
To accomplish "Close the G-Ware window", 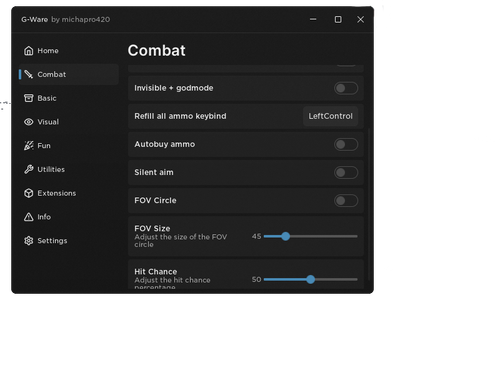I will [361, 20].
